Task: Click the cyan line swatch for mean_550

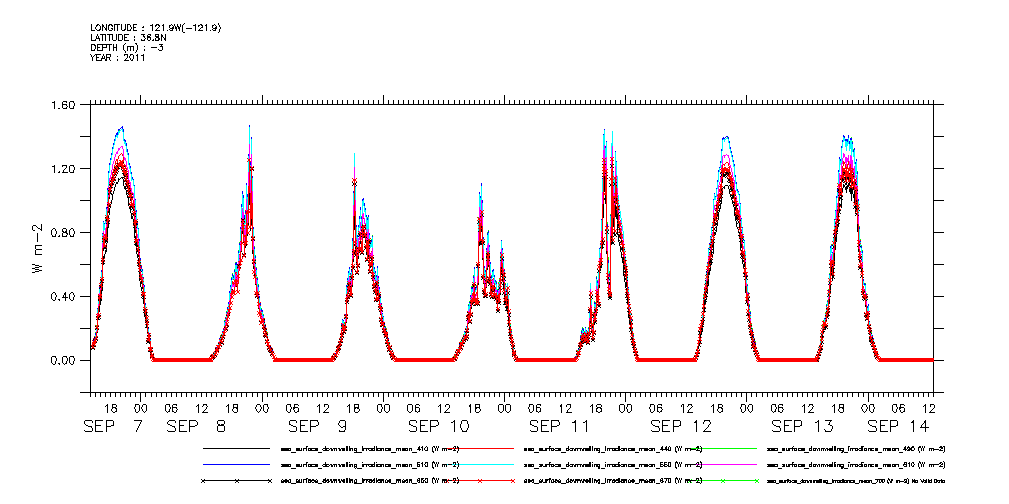Action: click(481, 464)
